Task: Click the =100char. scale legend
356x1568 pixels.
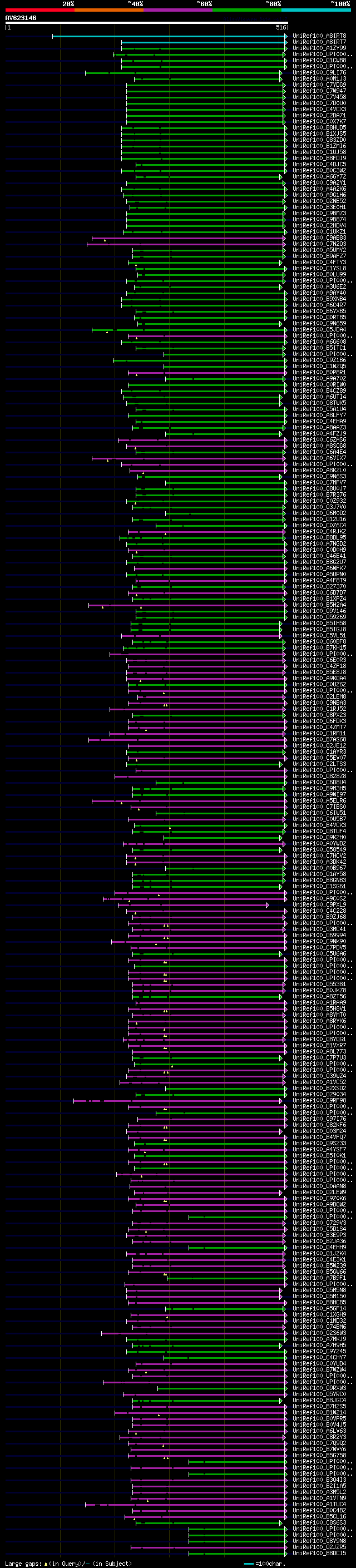Action: 265,1564
